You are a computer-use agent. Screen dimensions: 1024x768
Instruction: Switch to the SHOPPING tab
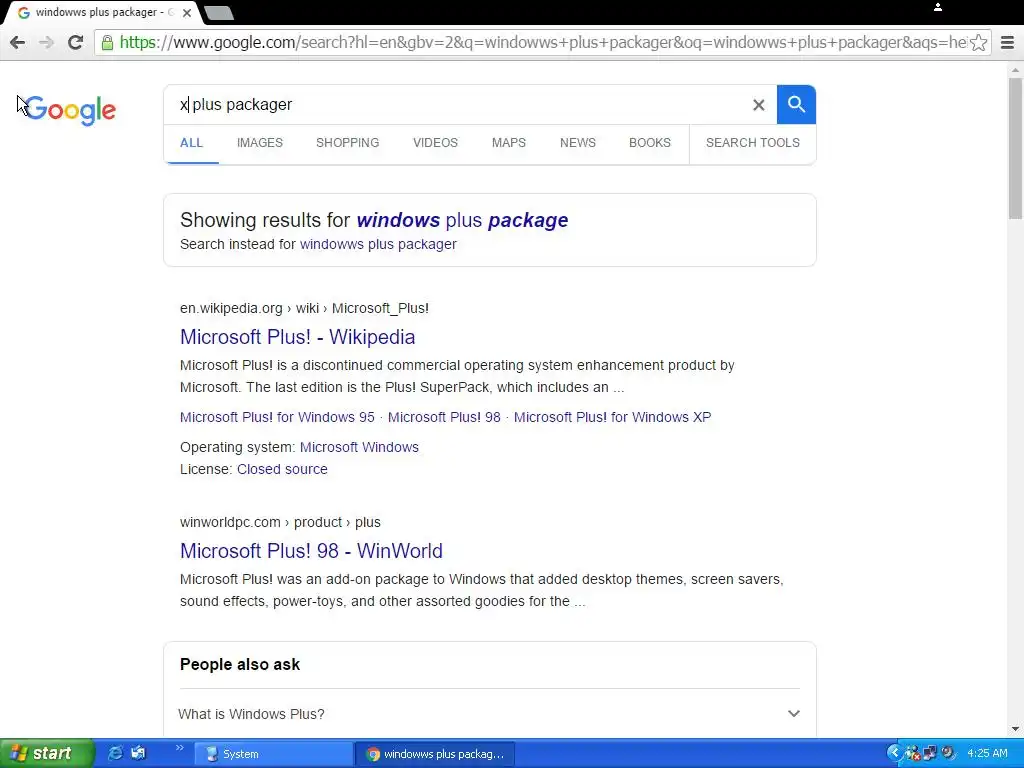coord(347,142)
